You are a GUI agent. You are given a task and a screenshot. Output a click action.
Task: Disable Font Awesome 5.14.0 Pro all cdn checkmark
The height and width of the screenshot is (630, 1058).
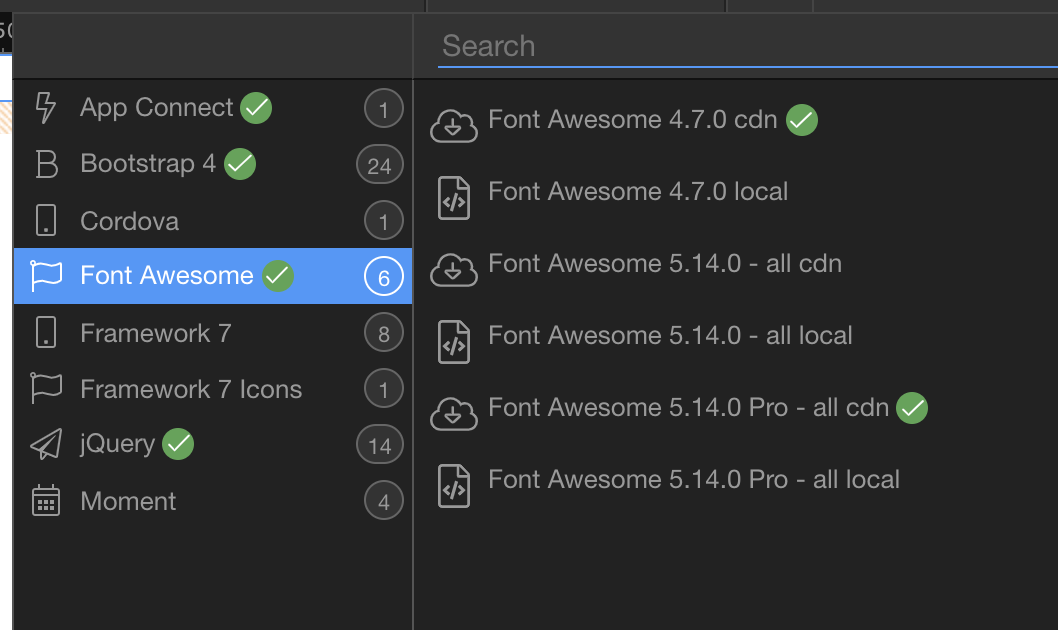tap(911, 407)
